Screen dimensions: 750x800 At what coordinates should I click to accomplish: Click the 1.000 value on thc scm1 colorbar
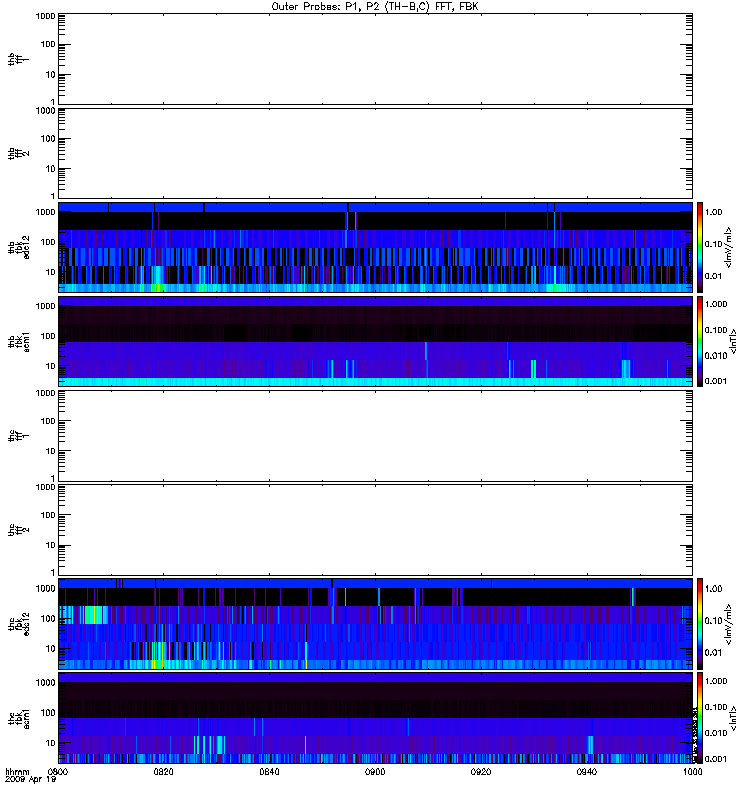coord(716,681)
